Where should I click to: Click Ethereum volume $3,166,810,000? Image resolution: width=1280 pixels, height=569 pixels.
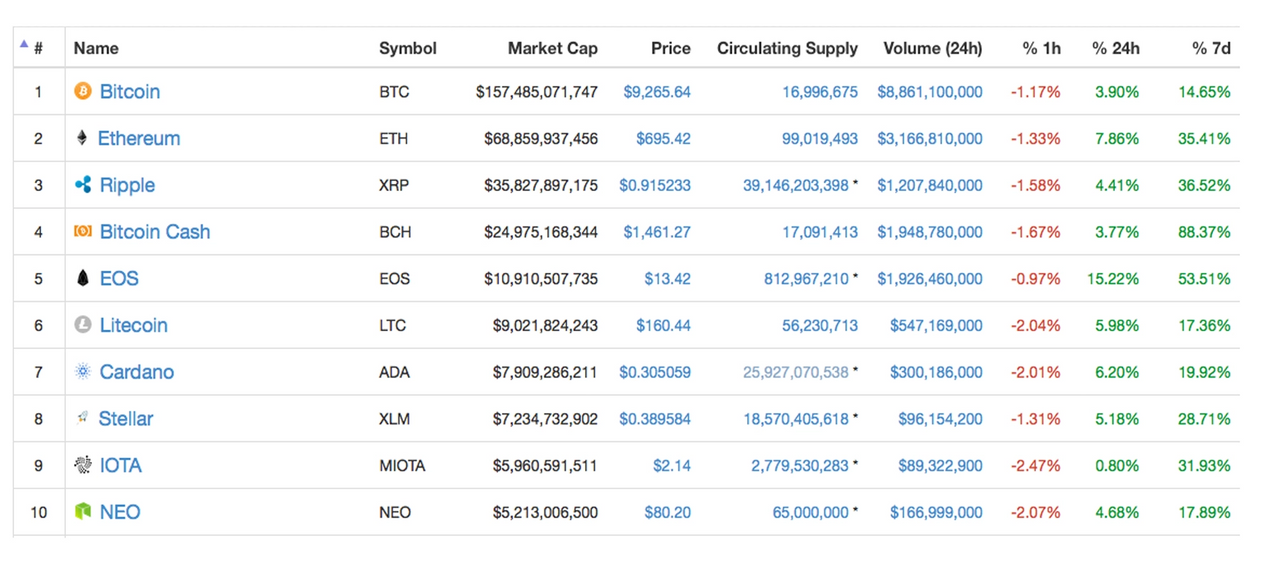tap(930, 138)
